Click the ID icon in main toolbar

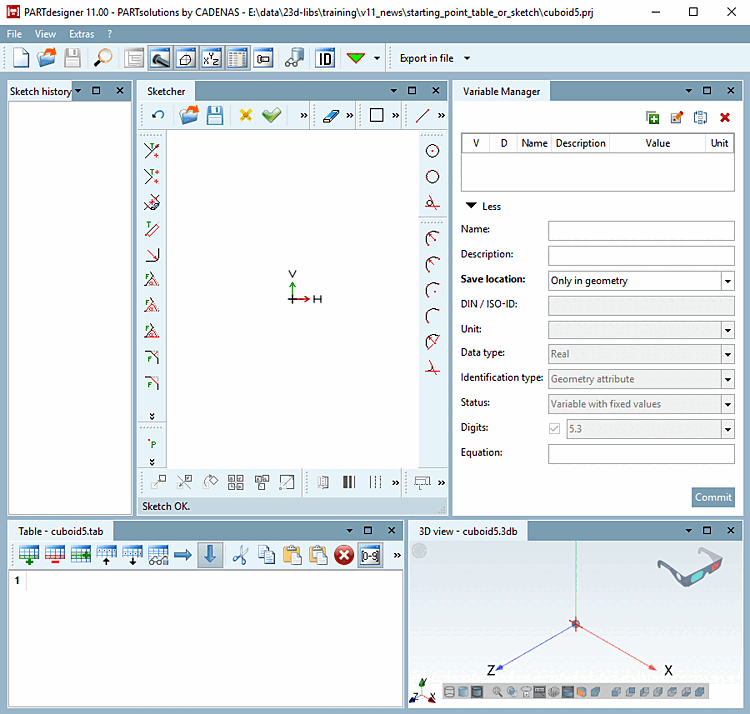point(324,58)
